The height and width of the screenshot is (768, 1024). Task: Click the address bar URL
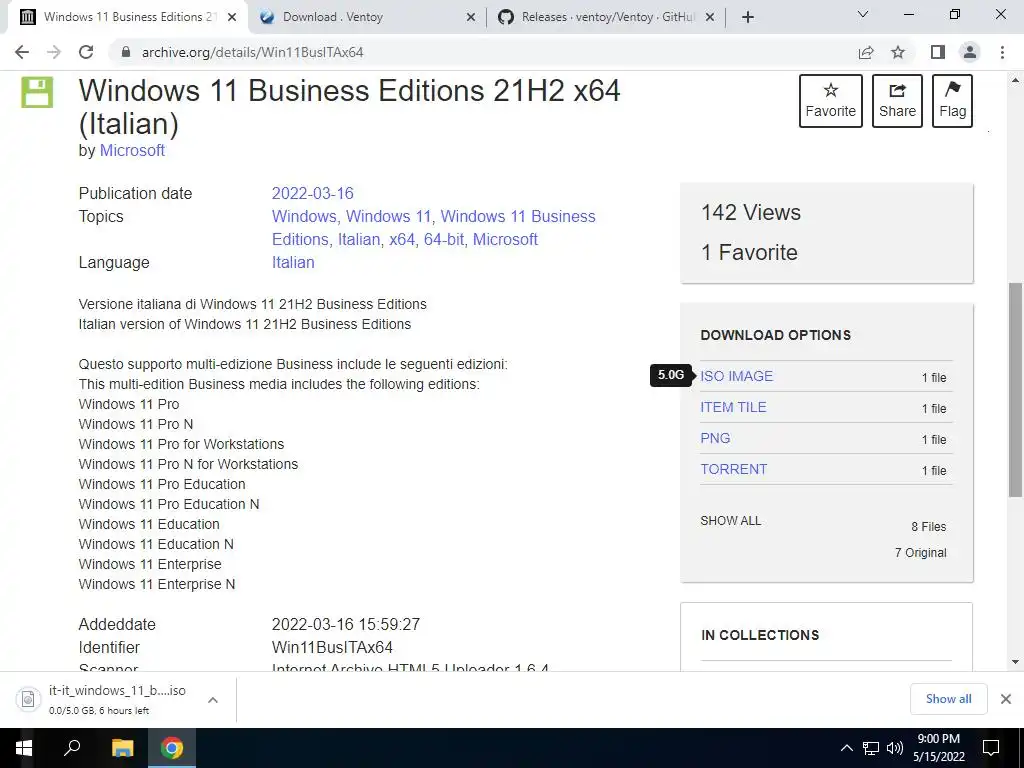[x=252, y=52]
